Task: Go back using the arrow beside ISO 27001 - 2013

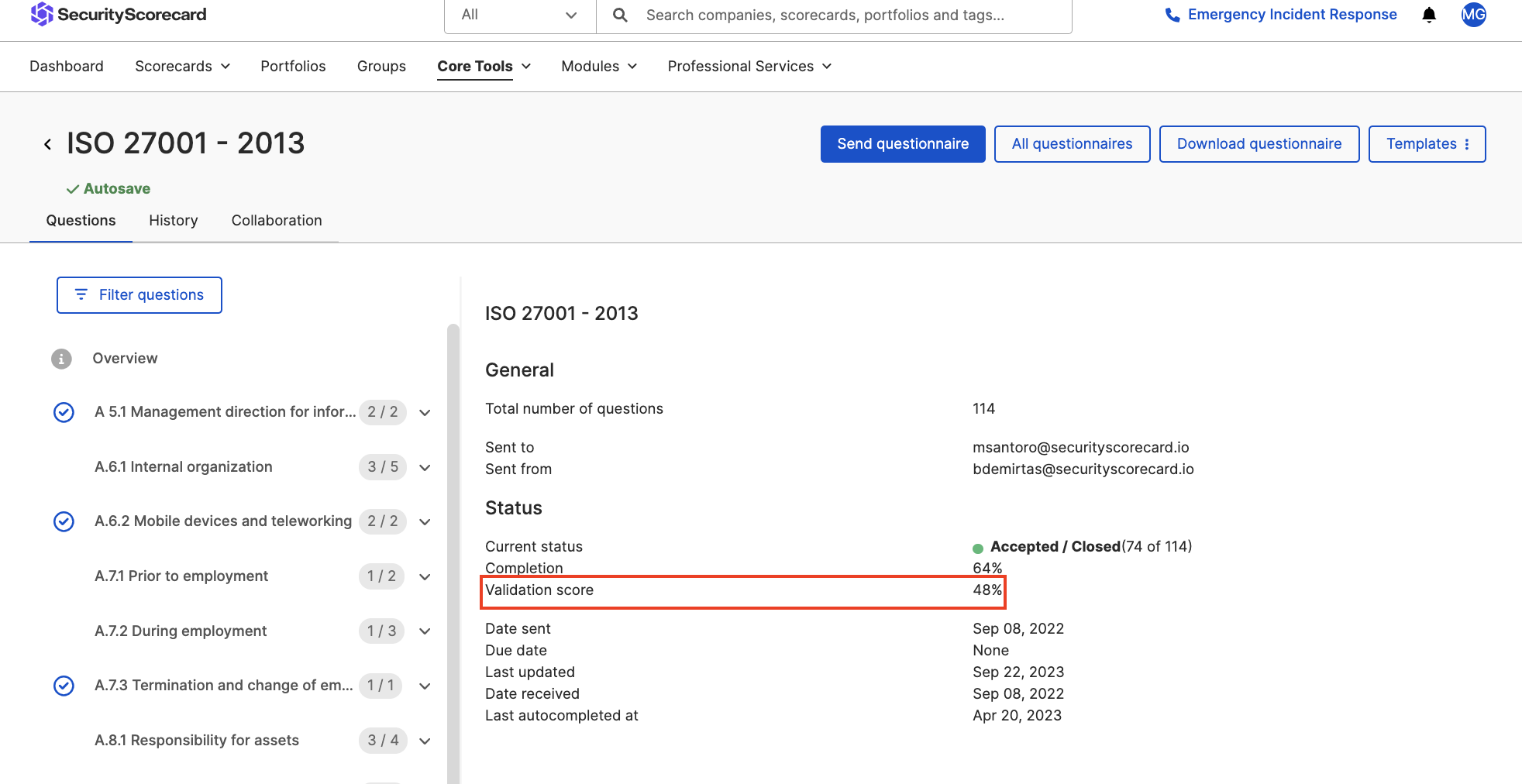Action: tap(48, 144)
